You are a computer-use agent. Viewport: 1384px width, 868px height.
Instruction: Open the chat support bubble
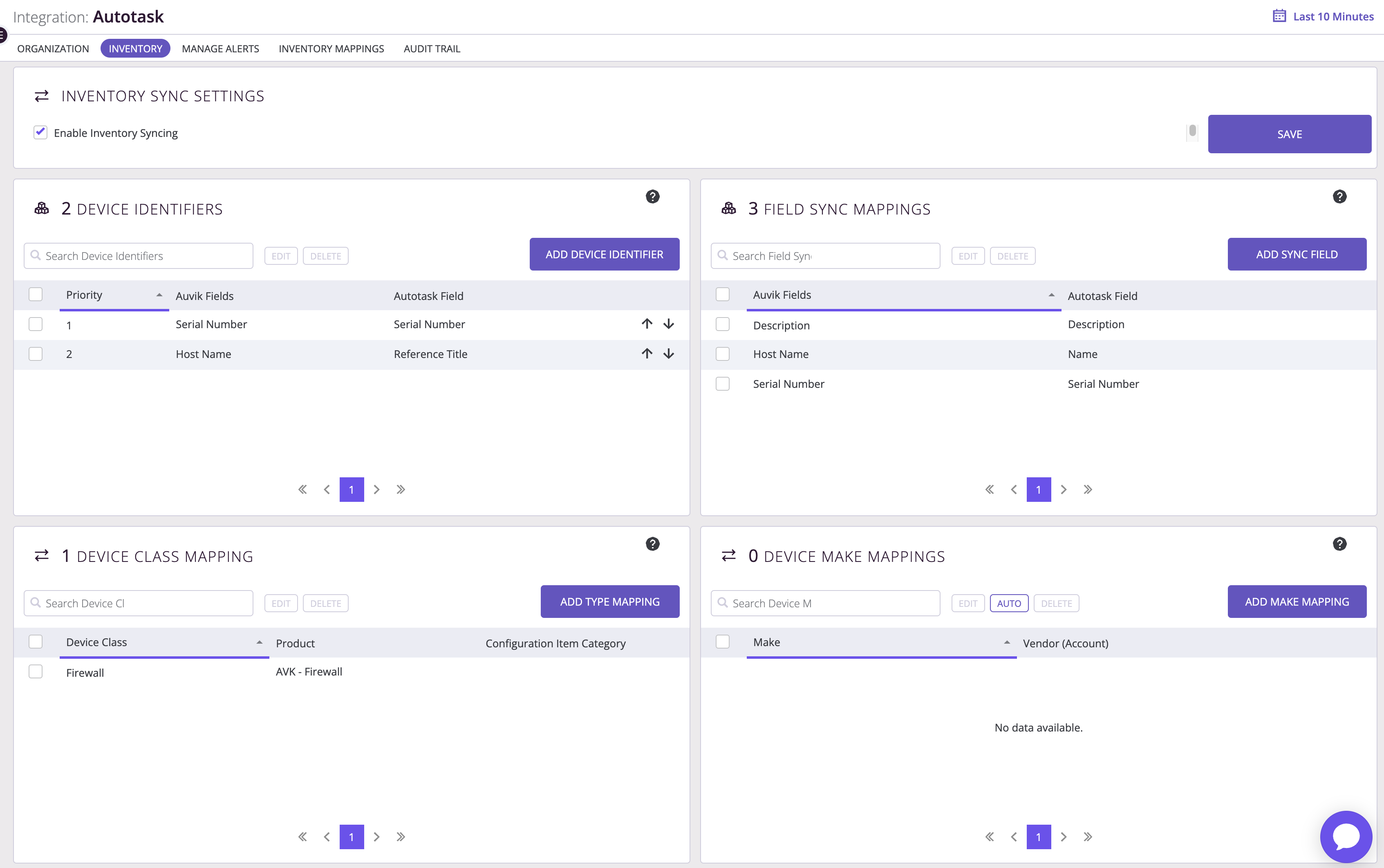click(x=1346, y=837)
